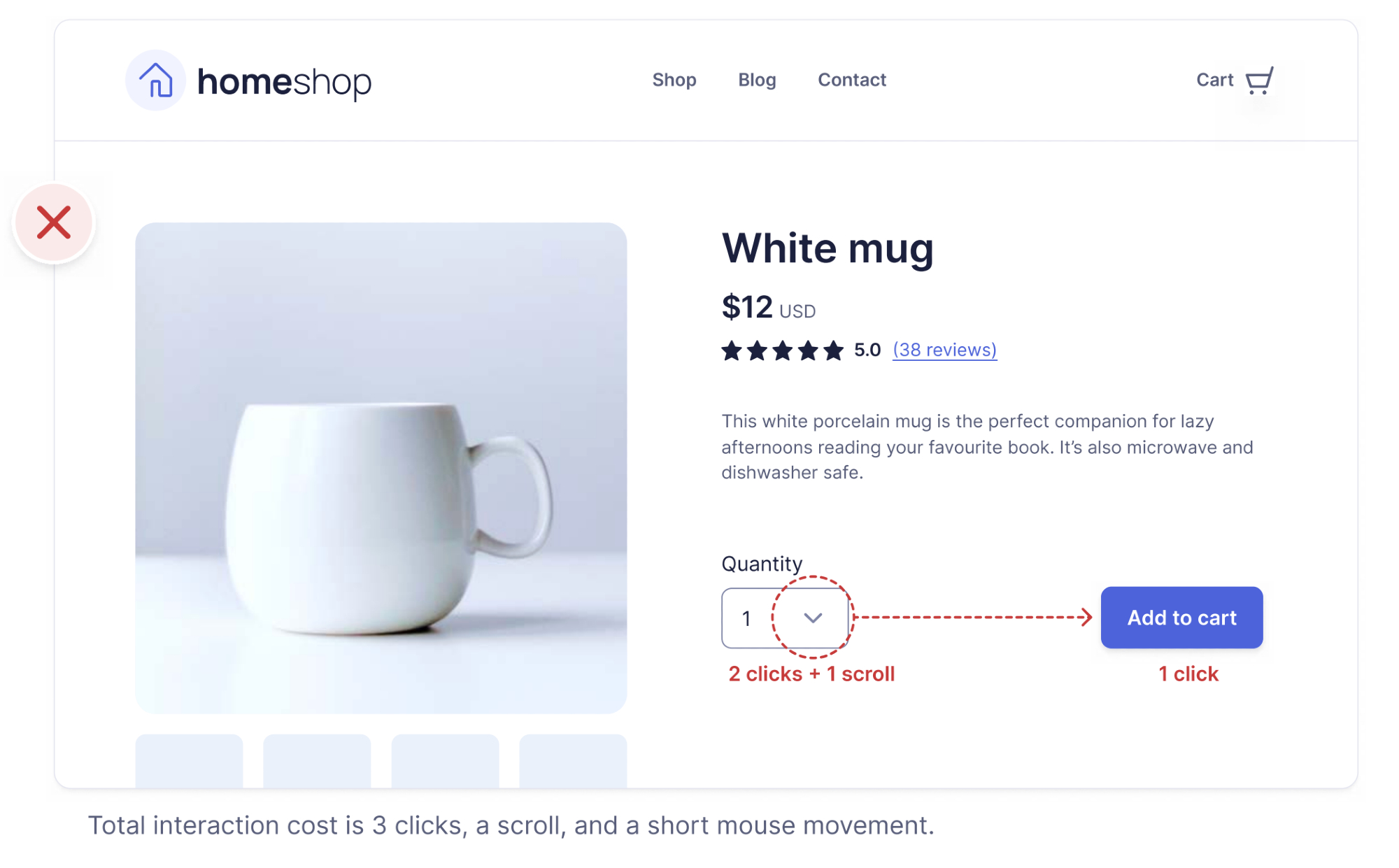Click the fifth rating star
1399x868 pixels.
[833, 350]
